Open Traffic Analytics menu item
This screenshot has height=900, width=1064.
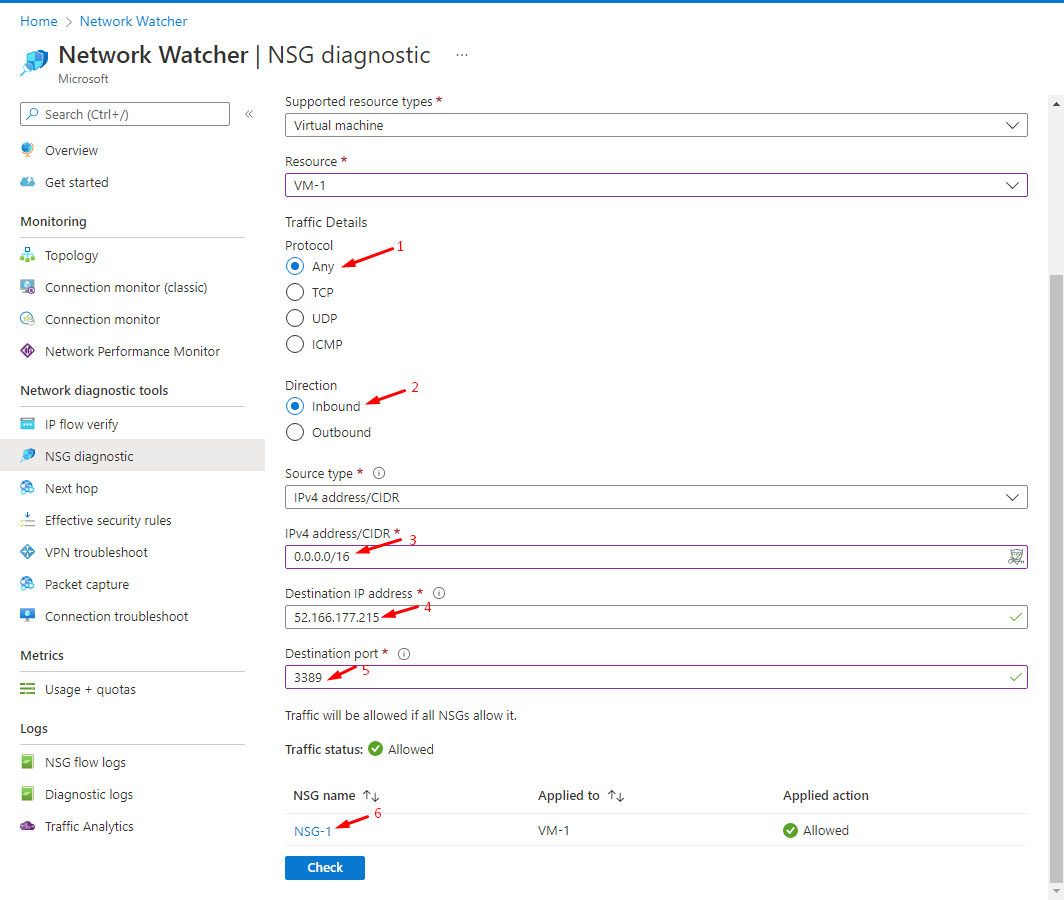[89, 826]
